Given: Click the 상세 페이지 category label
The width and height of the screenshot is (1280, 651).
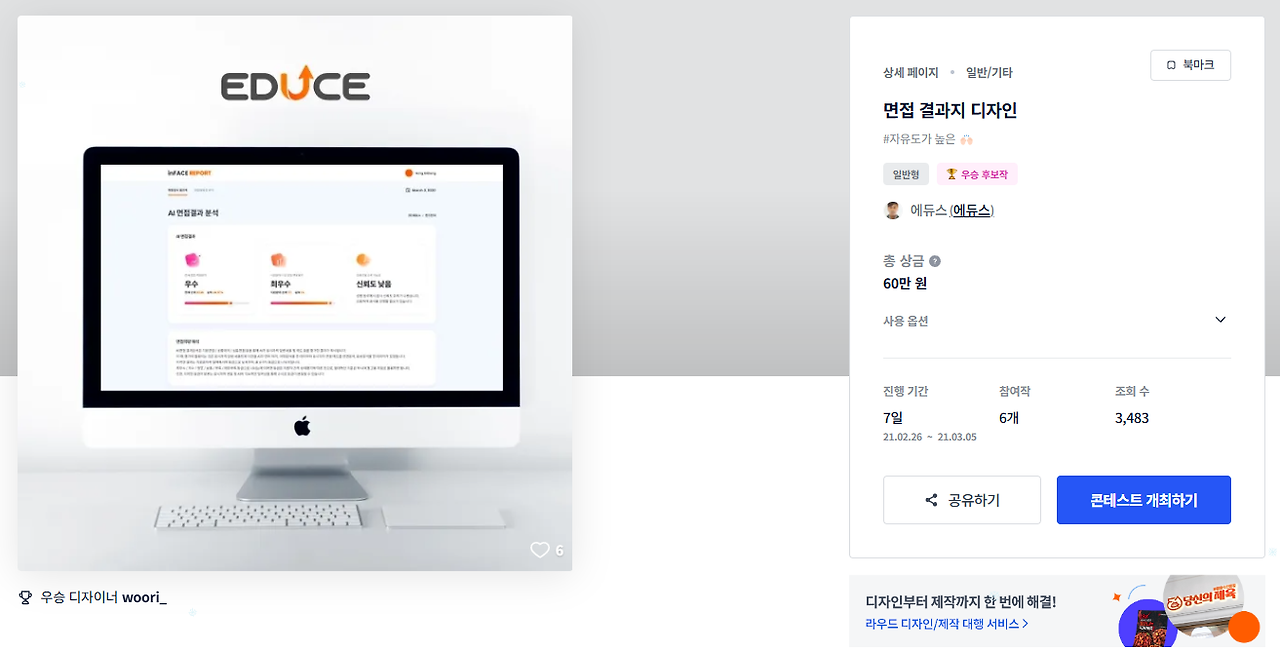Looking at the screenshot, I should click(x=911, y=73).
